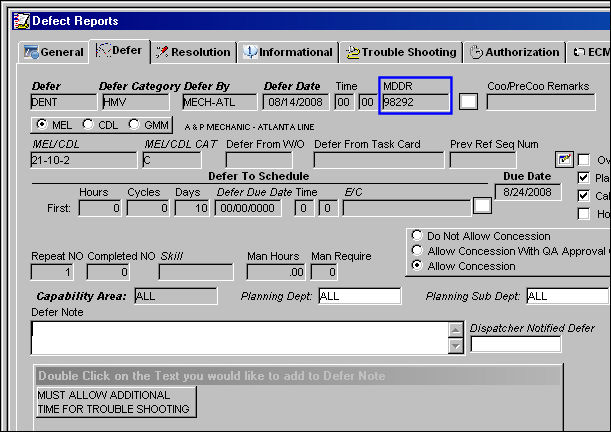Choose Do Not Allow Concession option
This screenshot has width=611, height=432.
click(x=417, y=235)
